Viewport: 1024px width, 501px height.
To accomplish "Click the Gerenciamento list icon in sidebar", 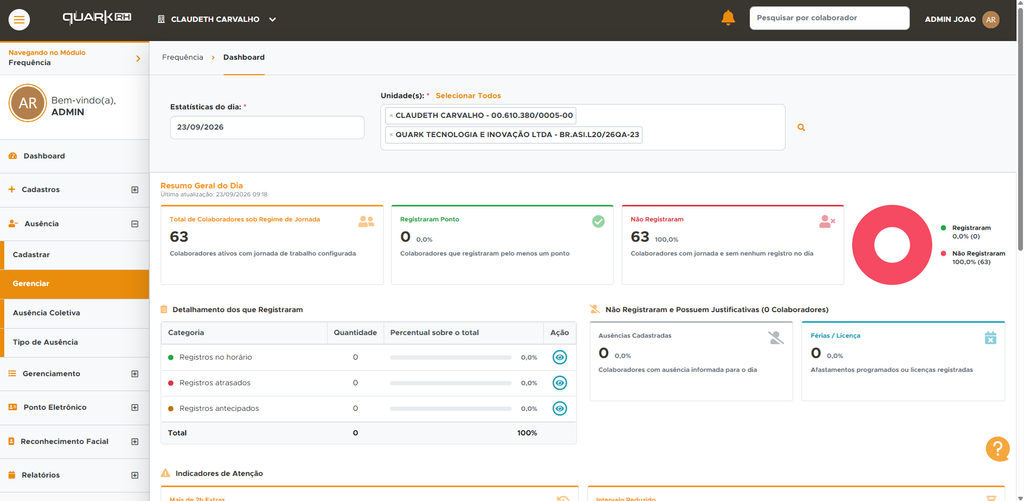I will pyautogui.click(x=12, y=374).
